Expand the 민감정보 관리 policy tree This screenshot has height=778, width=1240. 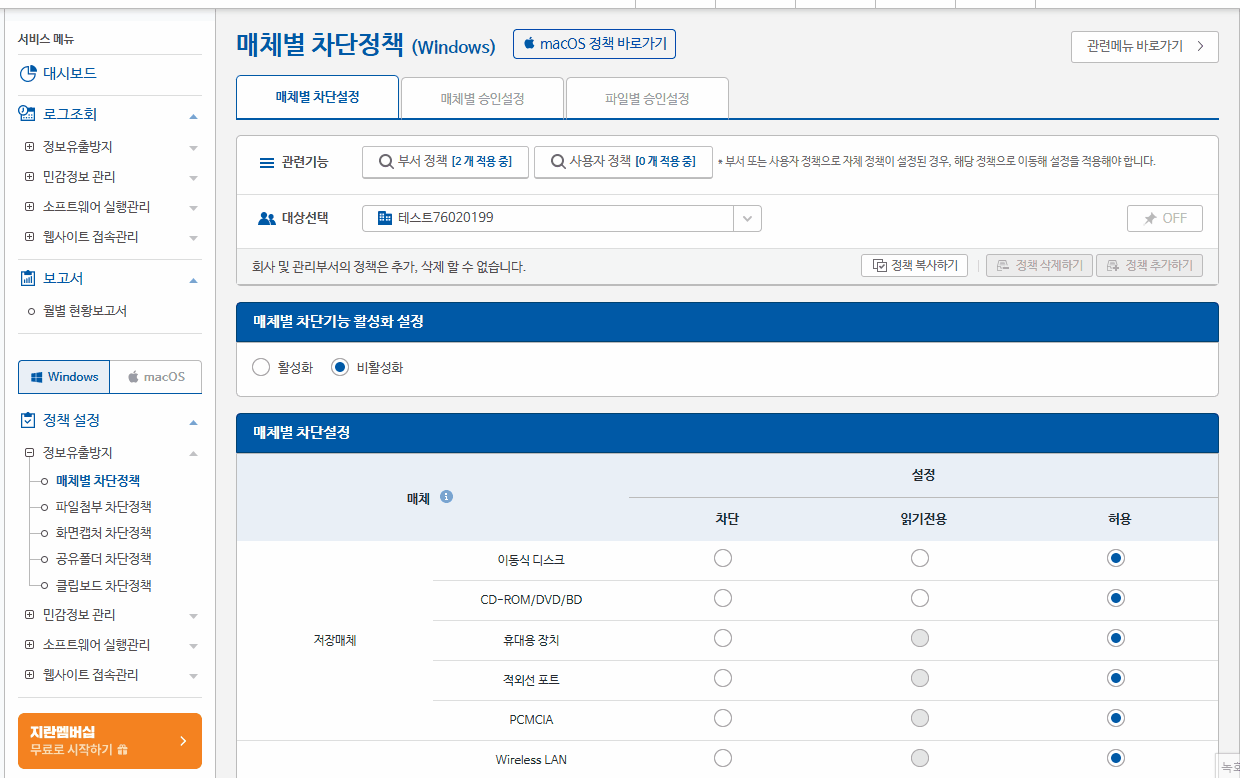click(x=29, y=615)
